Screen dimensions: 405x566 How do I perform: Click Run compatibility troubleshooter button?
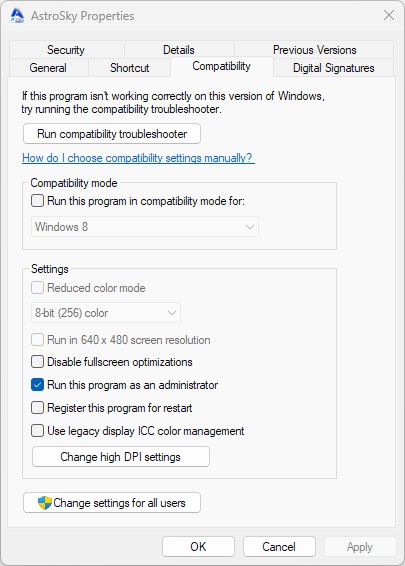[x=112, y=134]
